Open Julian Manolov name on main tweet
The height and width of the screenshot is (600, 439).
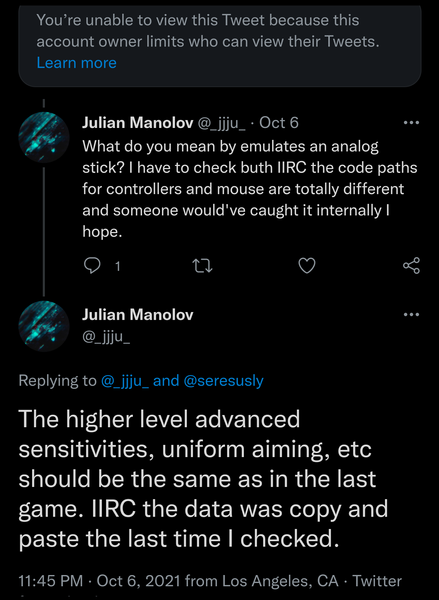pyautogui.click(x=138, y=315)
